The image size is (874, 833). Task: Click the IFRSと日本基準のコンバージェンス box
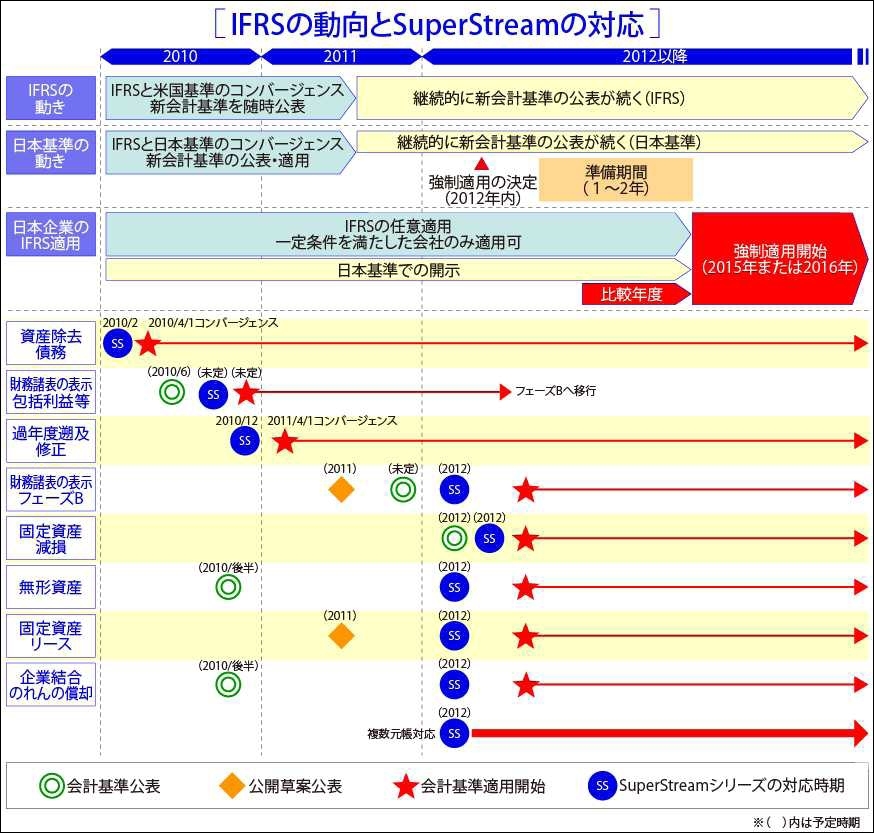231,153
